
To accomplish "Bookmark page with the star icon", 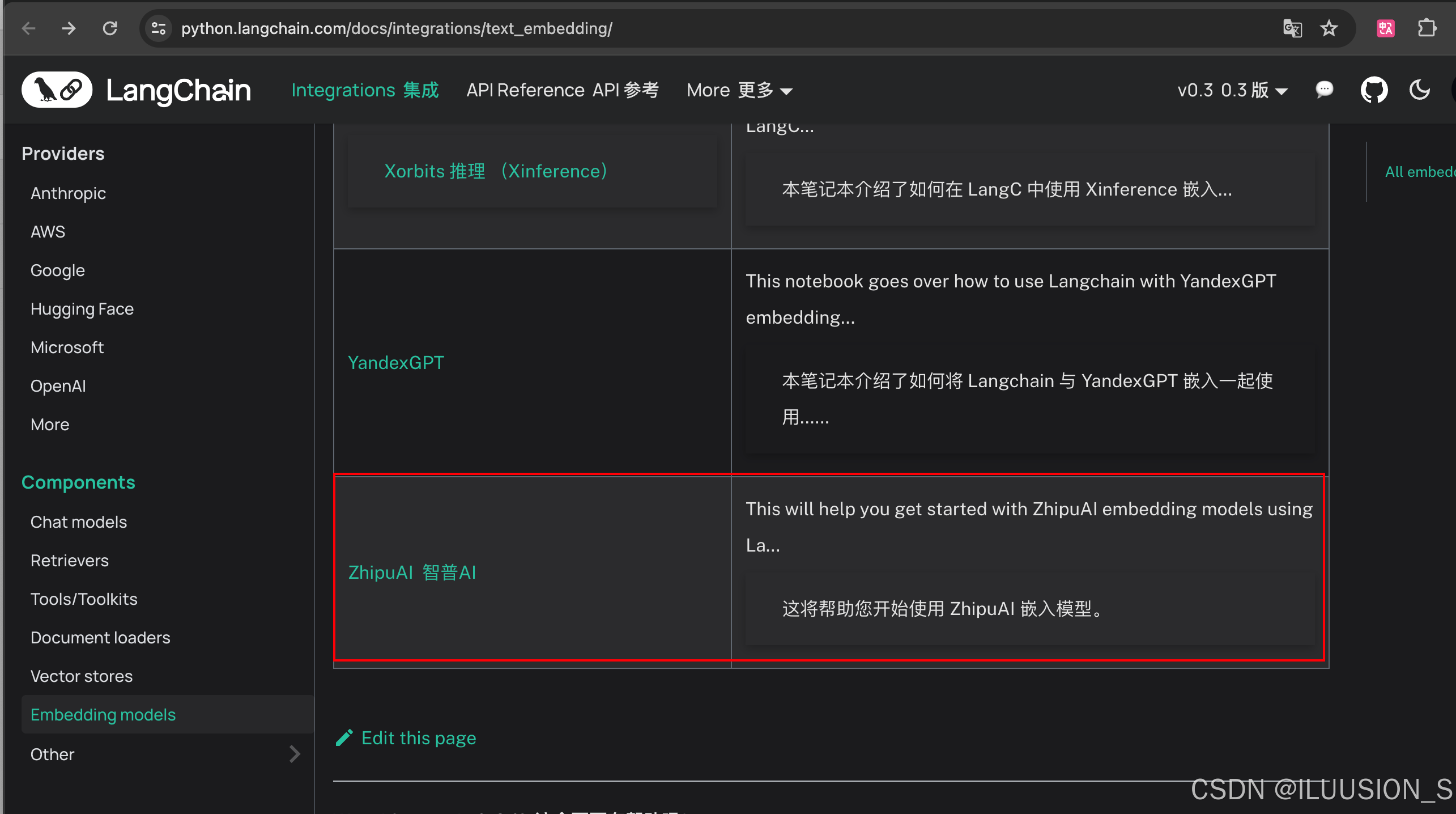I will (x=1329, y=28).
